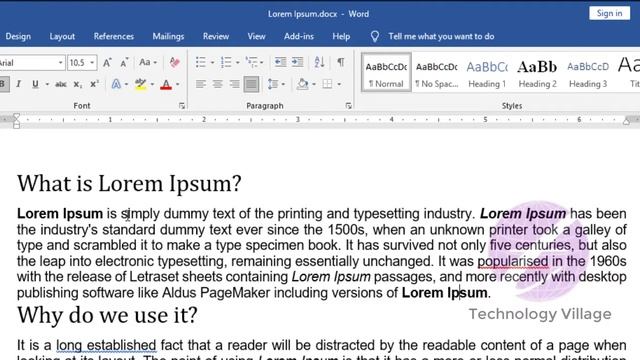Viewport: 640px width, 360px height.
Task: Click the Multilevel List icon
Action: click(251, 62)
